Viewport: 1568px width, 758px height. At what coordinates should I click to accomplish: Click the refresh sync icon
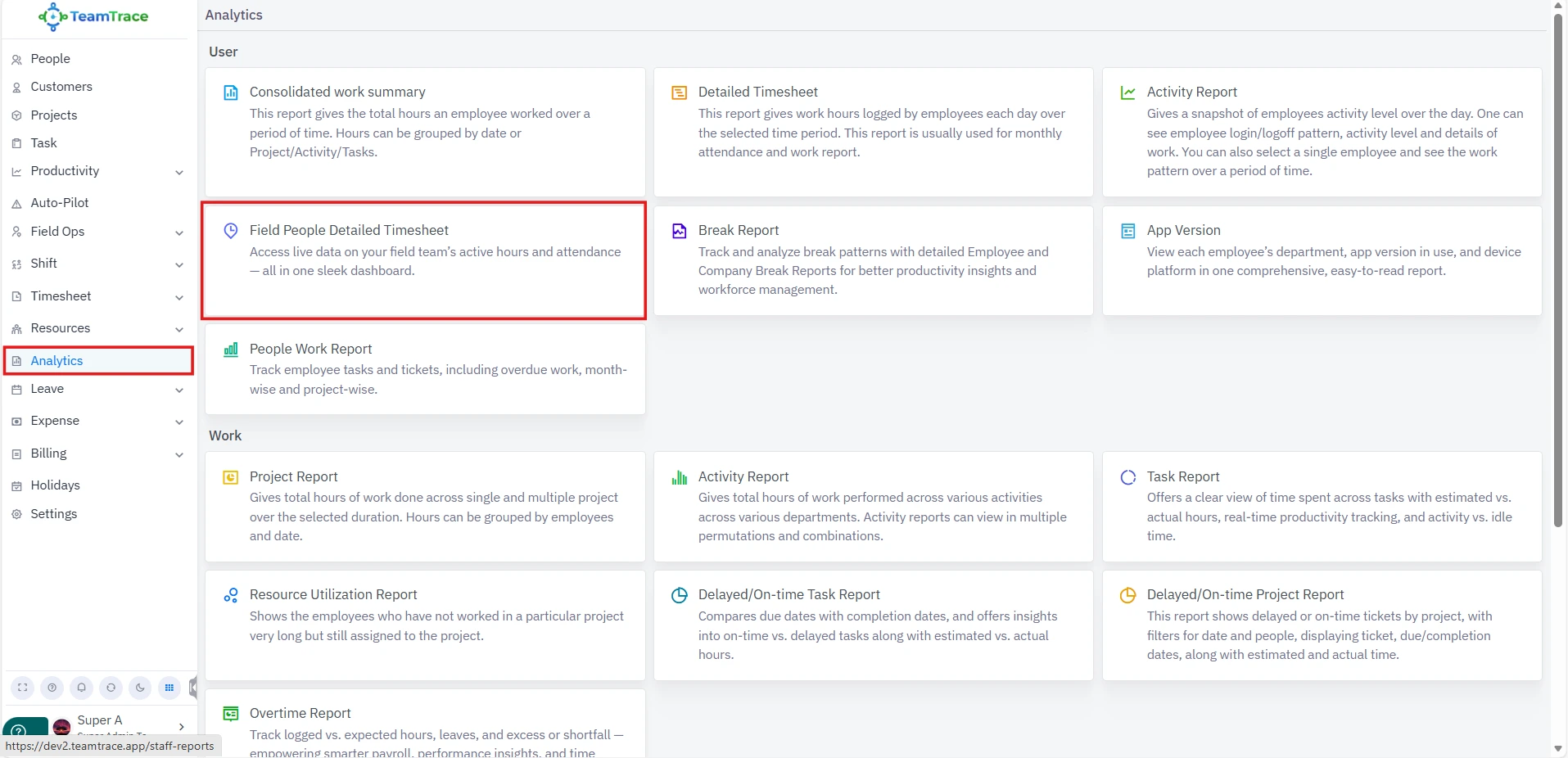(111, 688)
